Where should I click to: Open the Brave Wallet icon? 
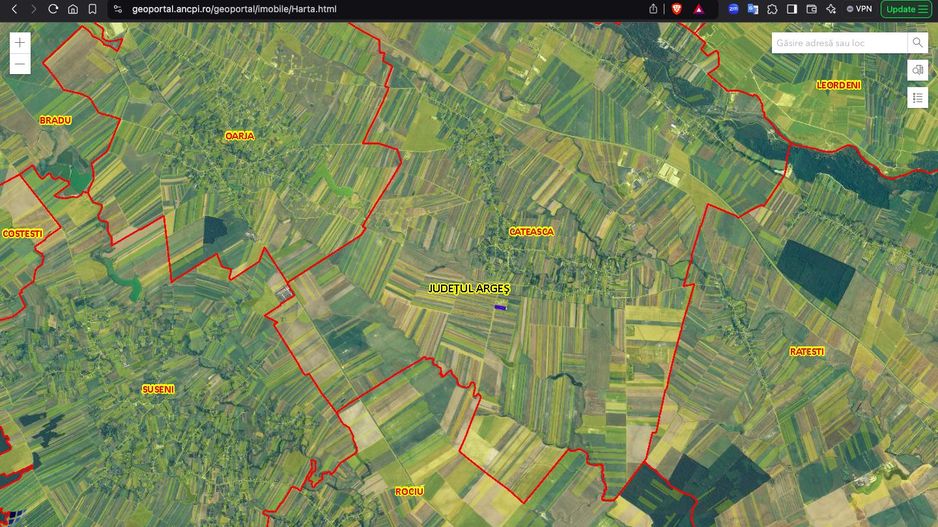pos(811,9)
